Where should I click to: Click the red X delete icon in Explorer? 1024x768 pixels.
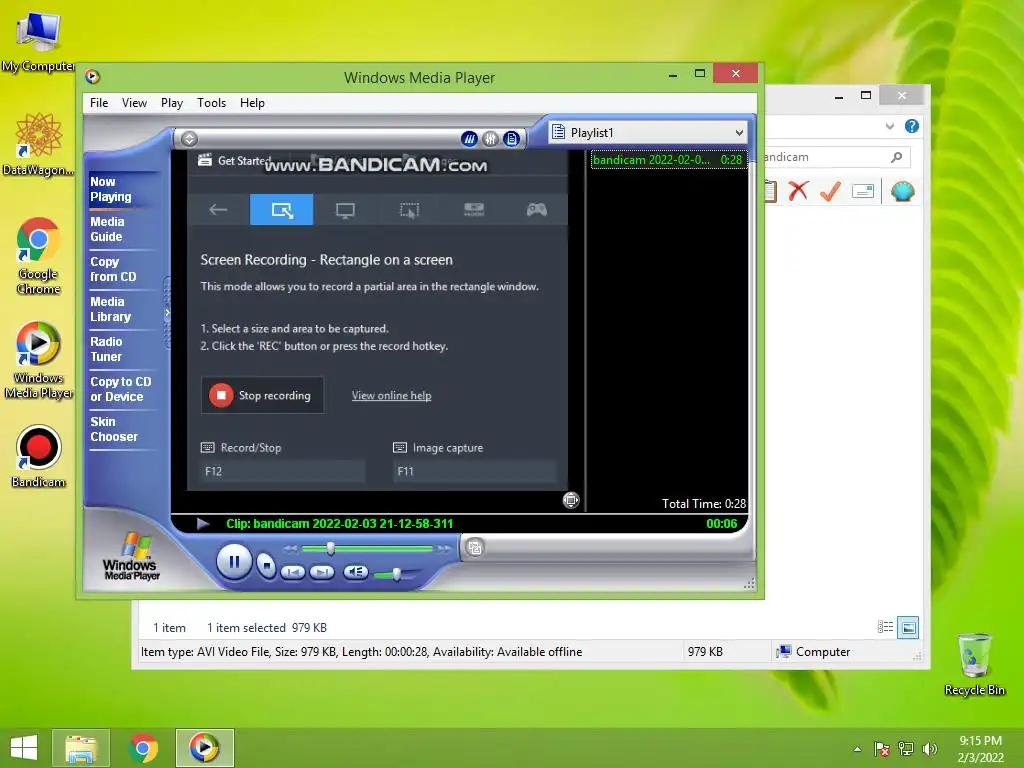coord(798,191)
